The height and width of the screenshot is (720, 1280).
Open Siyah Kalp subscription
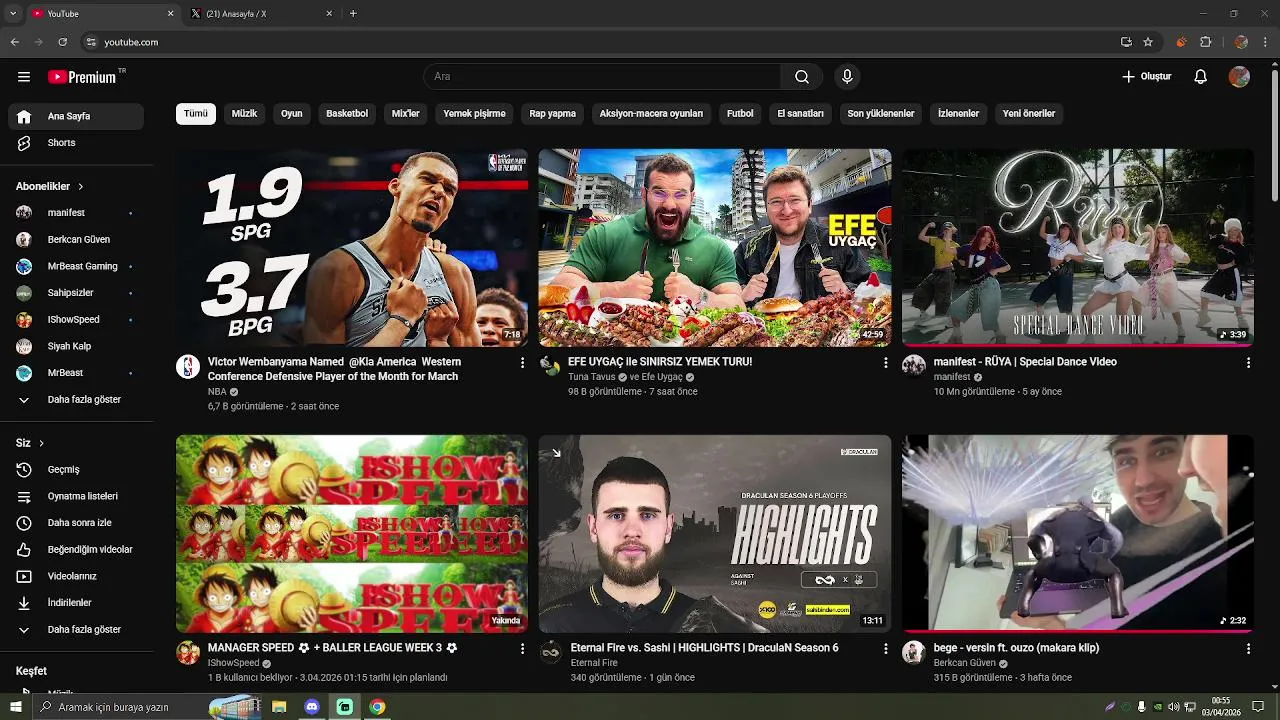tap(76, 346)
